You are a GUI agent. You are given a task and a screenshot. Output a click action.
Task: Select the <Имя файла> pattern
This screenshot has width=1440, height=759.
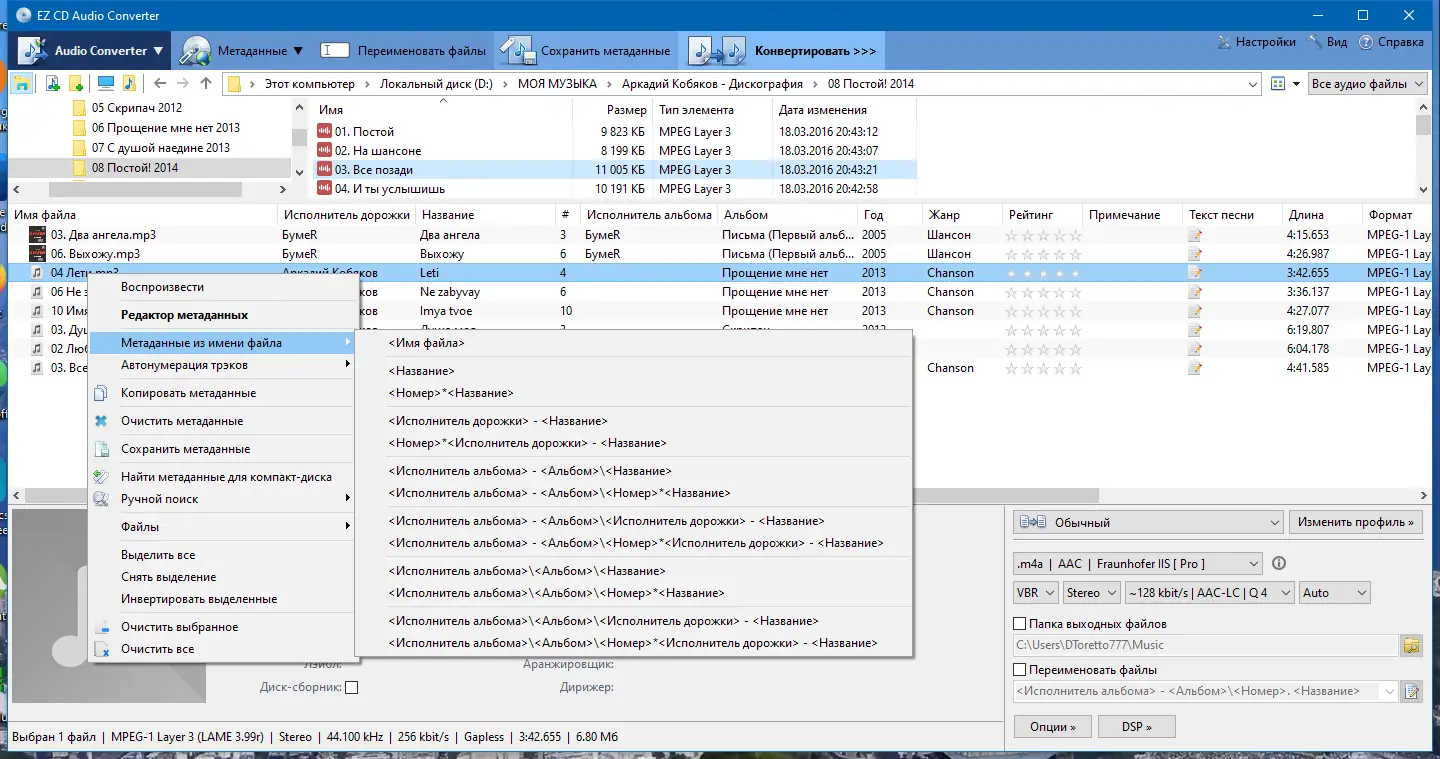[634, 343]
